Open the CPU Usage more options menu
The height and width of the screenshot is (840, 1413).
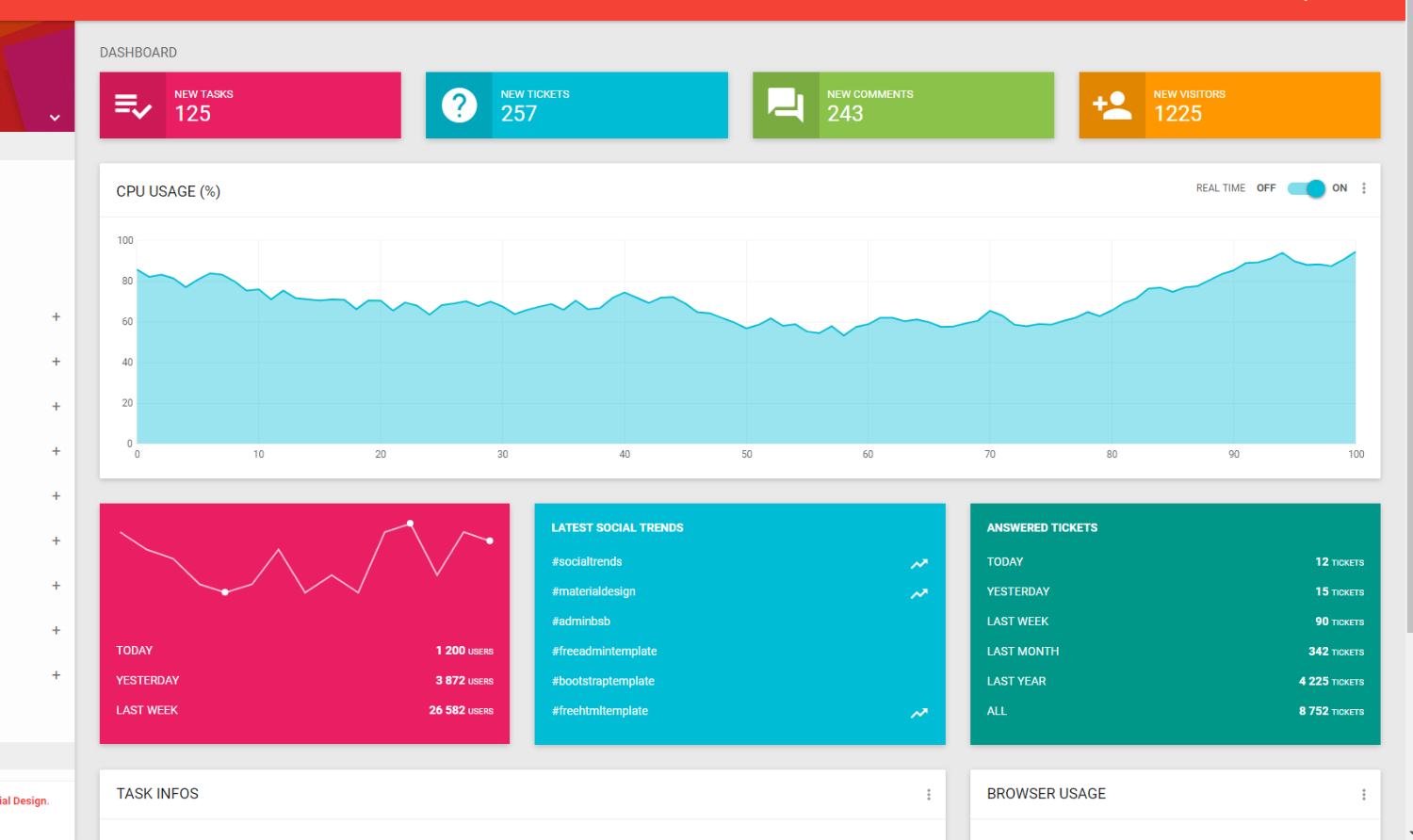pyautogui.click(x=1363, y=188)
